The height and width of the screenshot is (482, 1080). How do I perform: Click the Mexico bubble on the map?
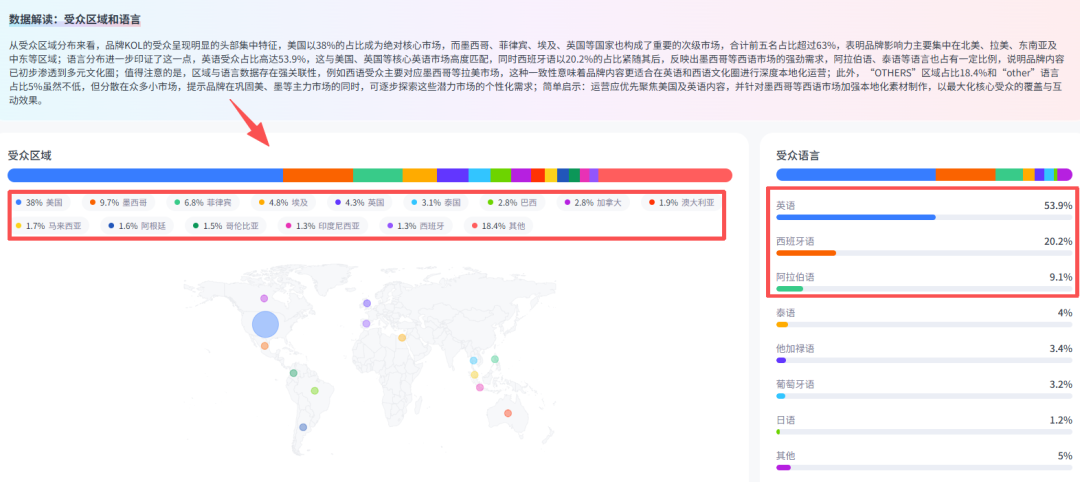point(264,346)
